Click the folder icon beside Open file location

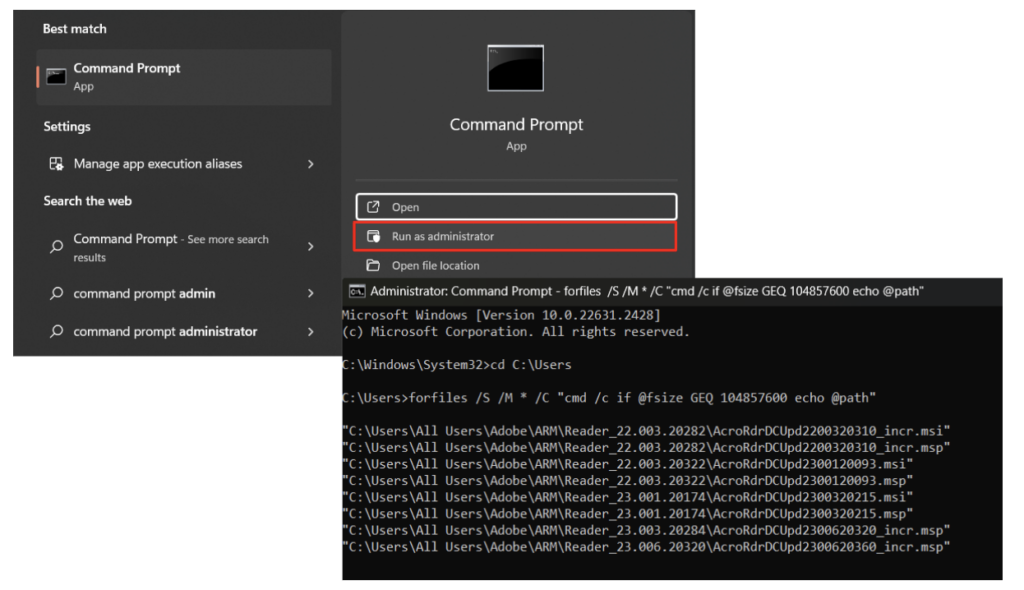374,265
